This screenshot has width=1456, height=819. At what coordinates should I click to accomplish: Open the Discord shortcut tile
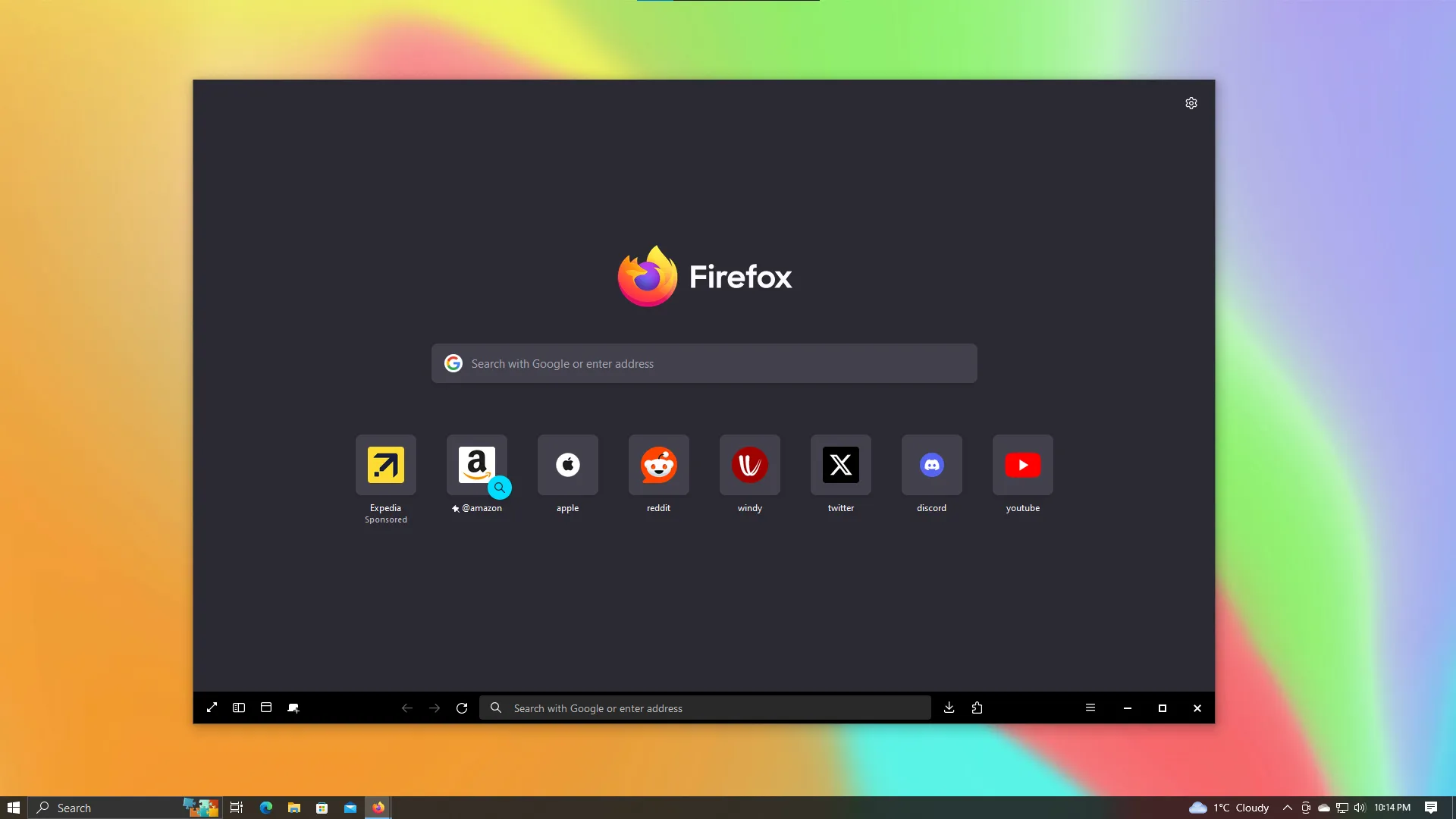[931, 465]
